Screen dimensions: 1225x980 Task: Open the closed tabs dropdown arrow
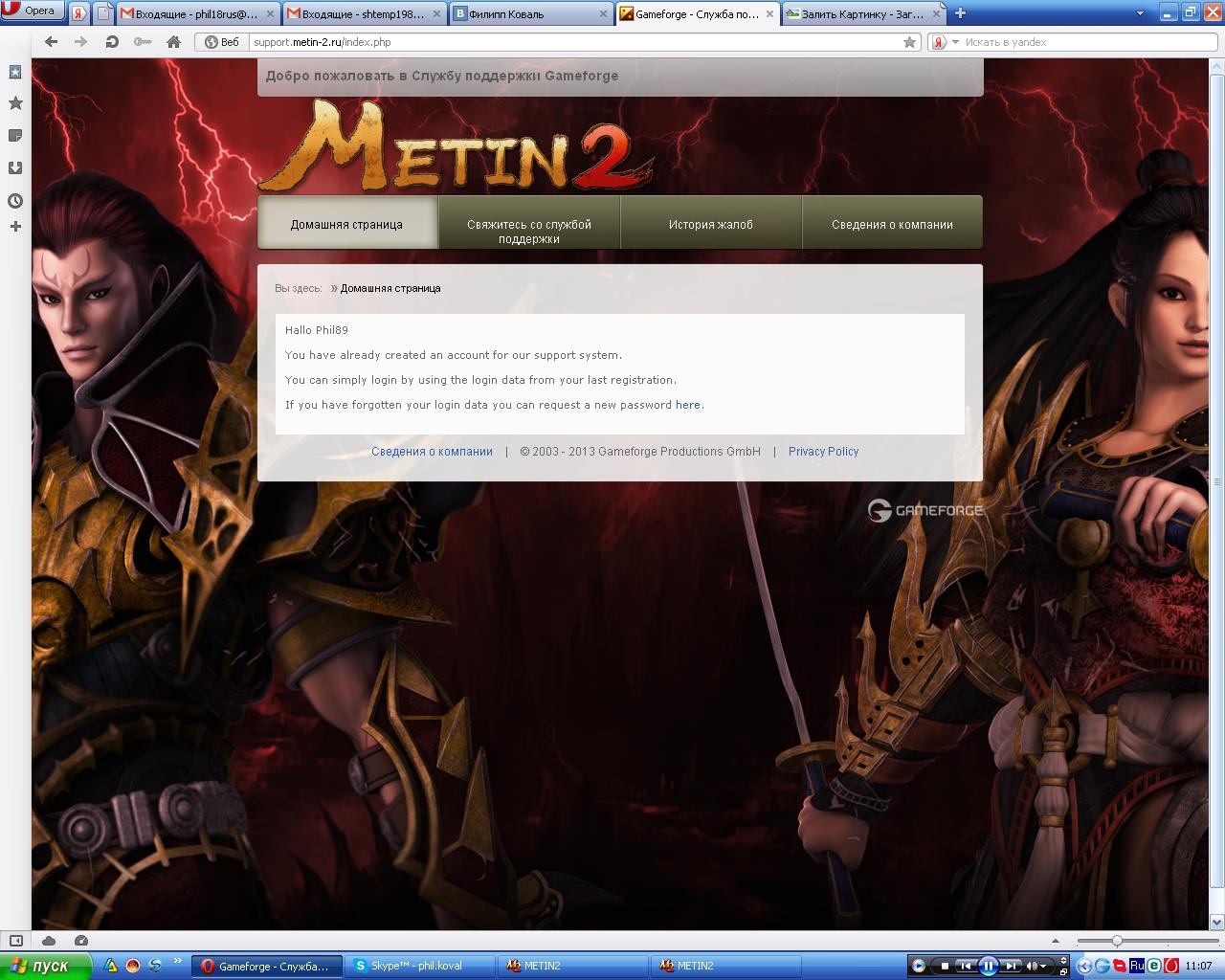click(x=1140, y=14)
